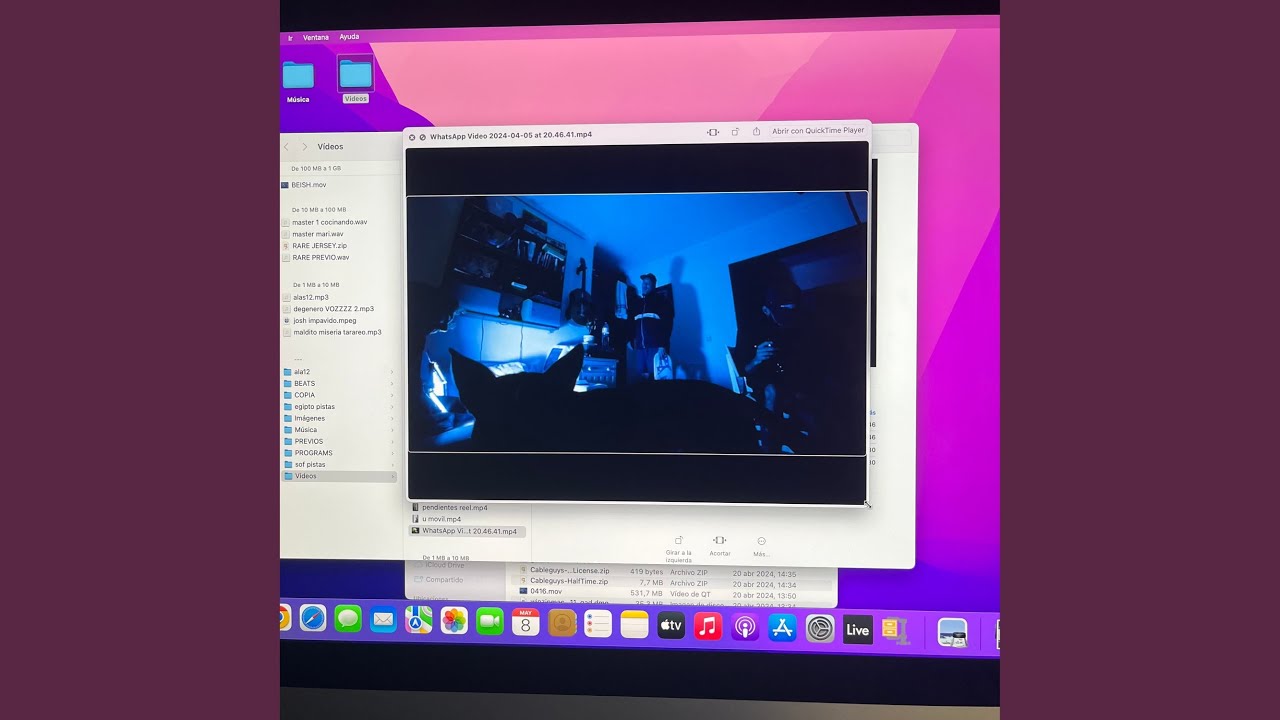The height and width of the screenshot is (720, 1280).
Task: Click the Acortar quick action
Action: coord(720,546)
